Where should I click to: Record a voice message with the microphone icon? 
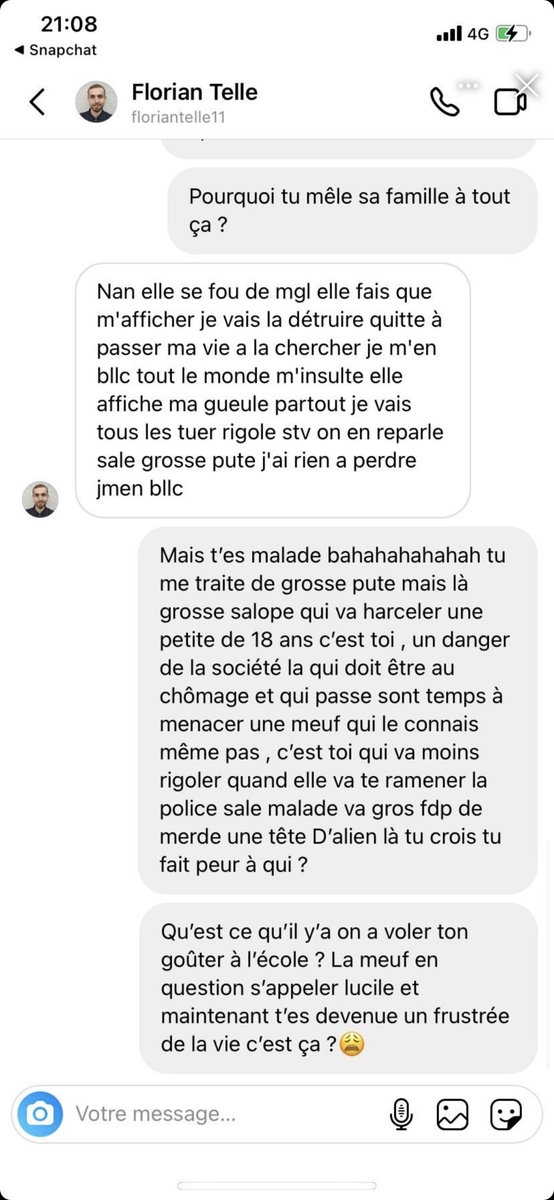[x=401, y=1113]
